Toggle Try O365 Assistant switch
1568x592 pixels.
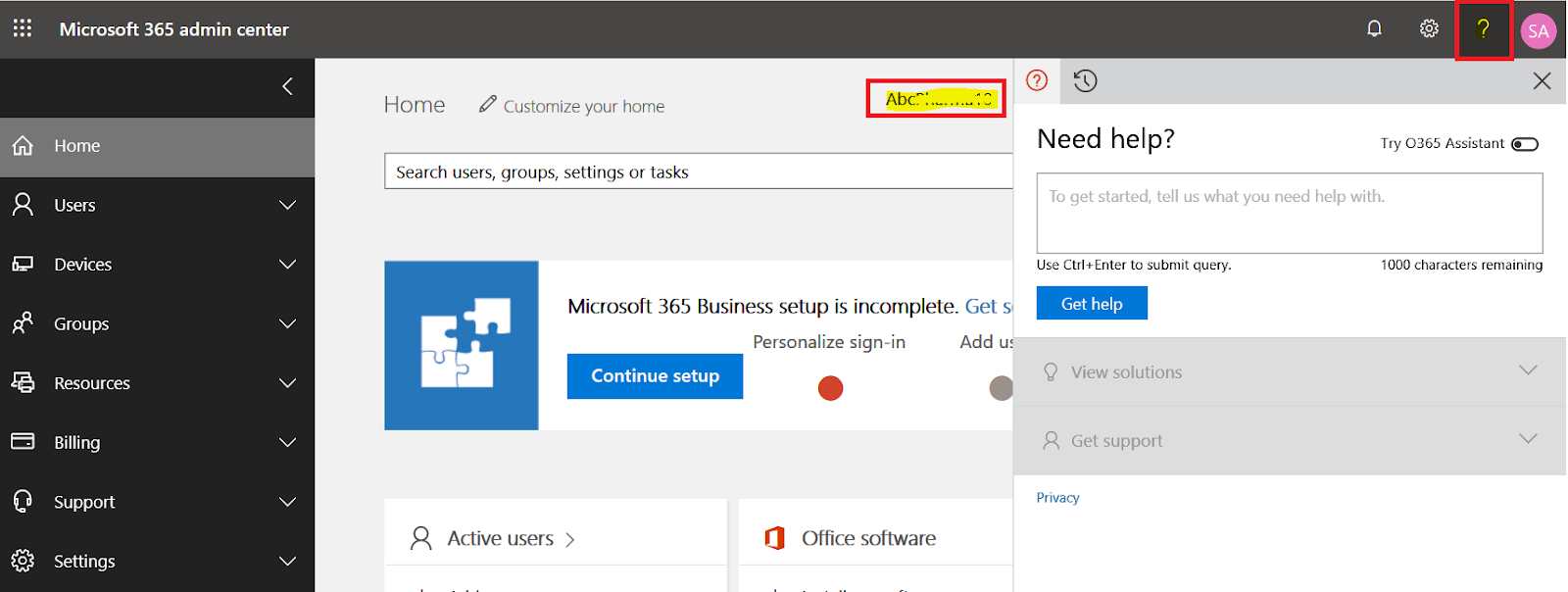click(1525, 144)
